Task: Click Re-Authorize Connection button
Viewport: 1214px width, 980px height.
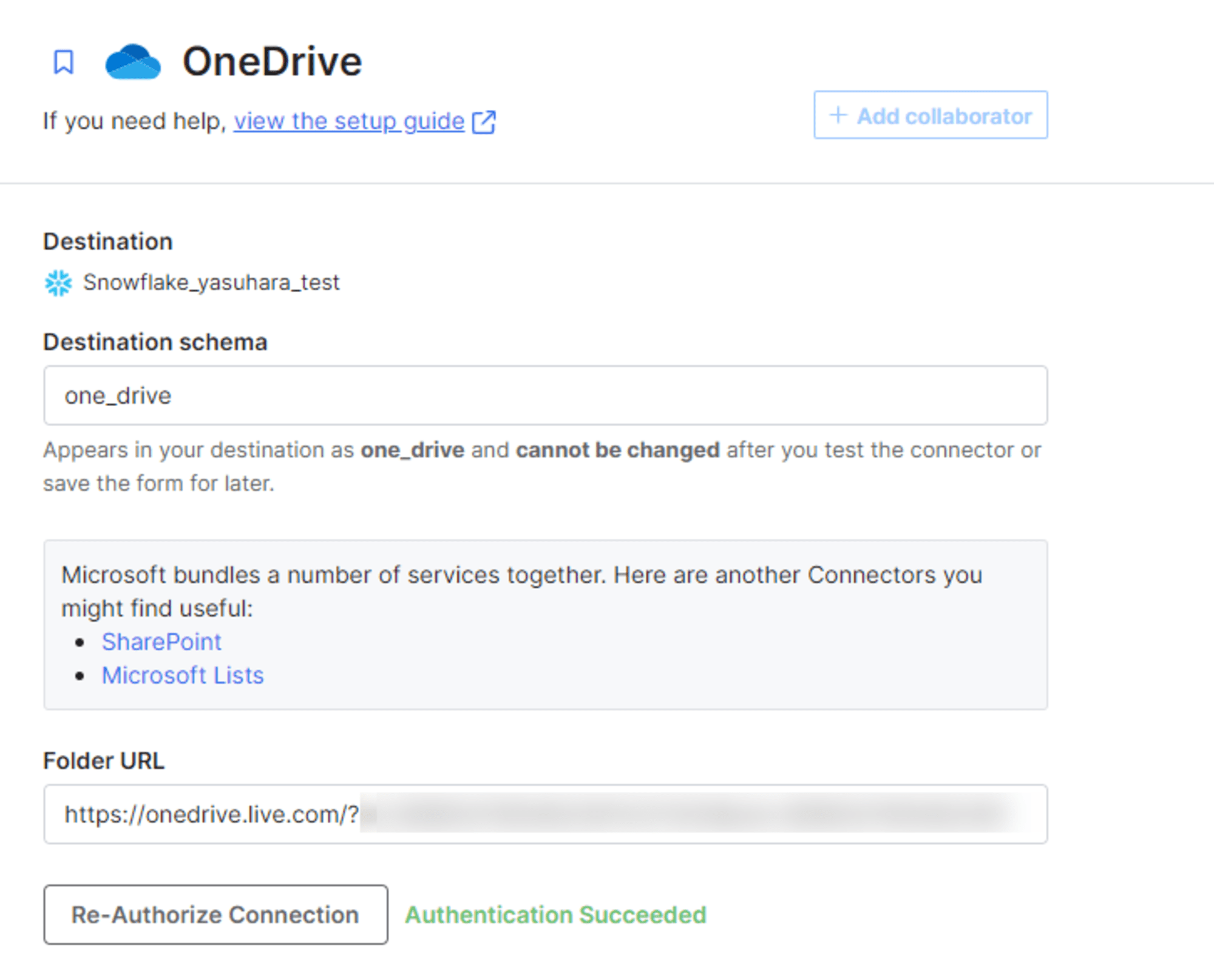Action: 215,914
